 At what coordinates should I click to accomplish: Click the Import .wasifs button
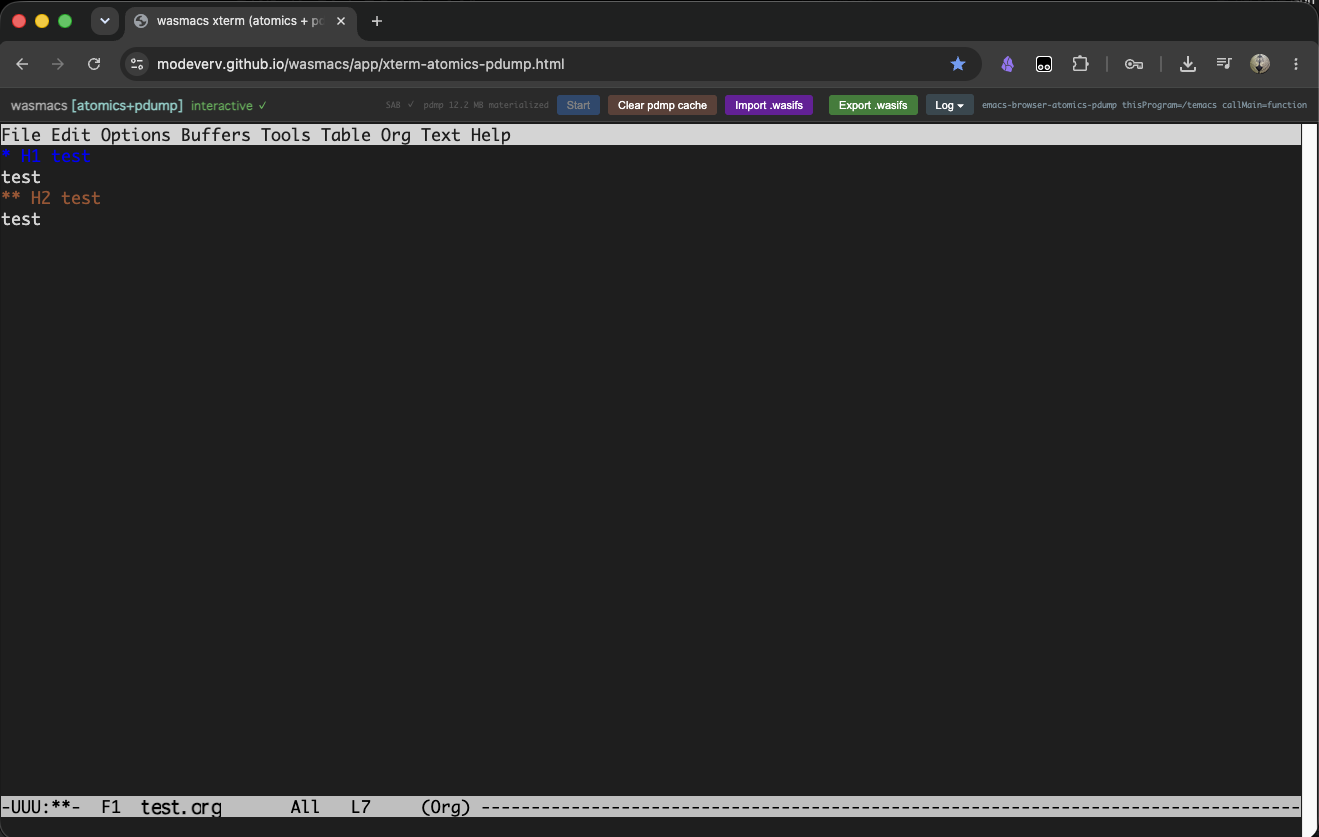pos(769,105)
